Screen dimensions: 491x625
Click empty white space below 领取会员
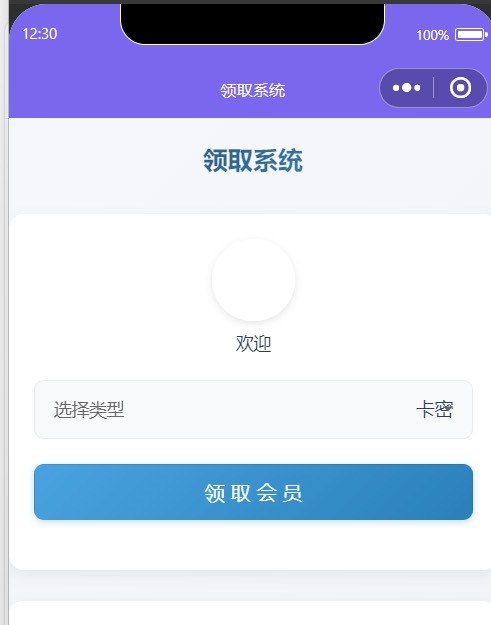253,544
